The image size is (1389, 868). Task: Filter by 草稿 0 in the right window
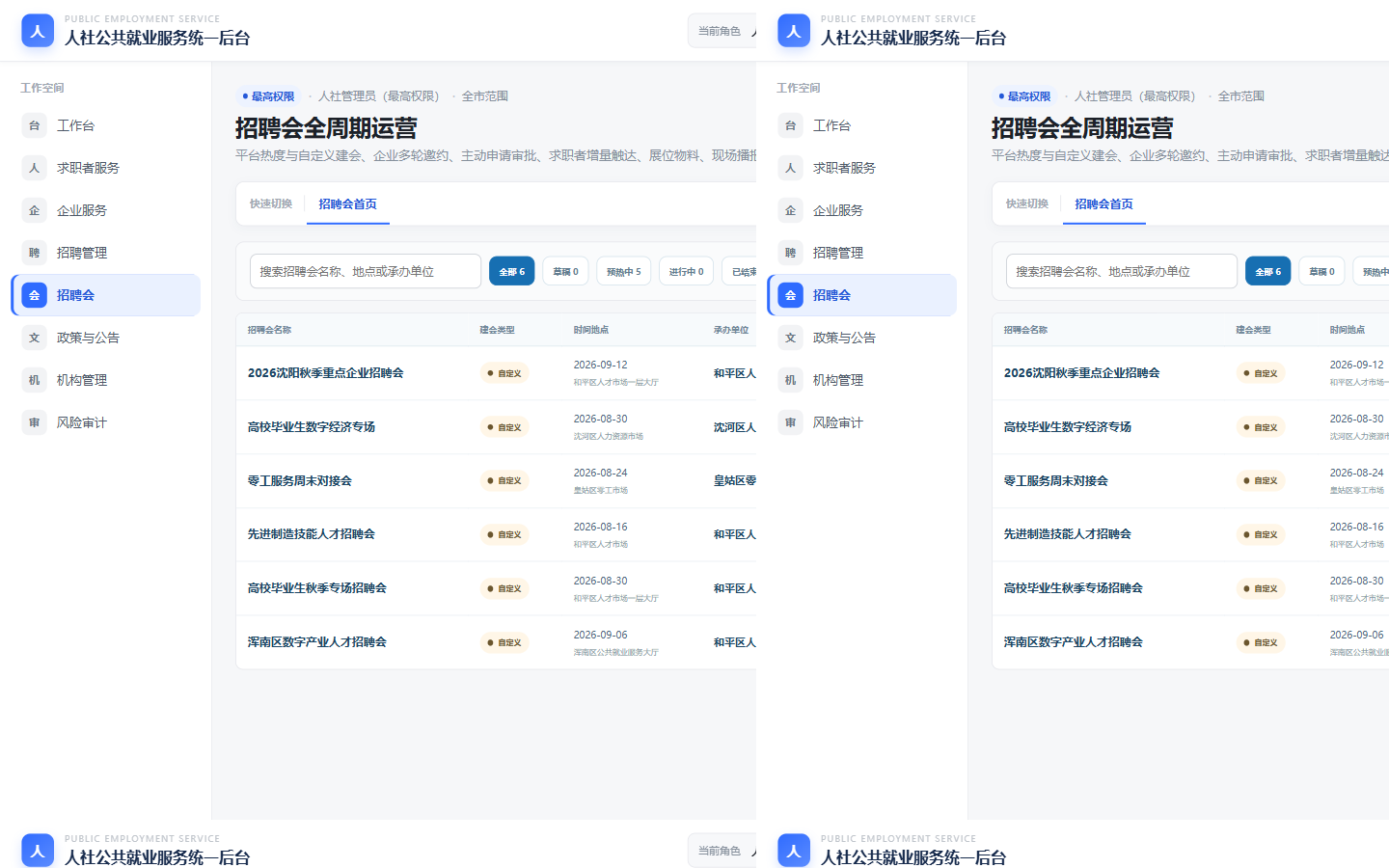(1322, 272)
